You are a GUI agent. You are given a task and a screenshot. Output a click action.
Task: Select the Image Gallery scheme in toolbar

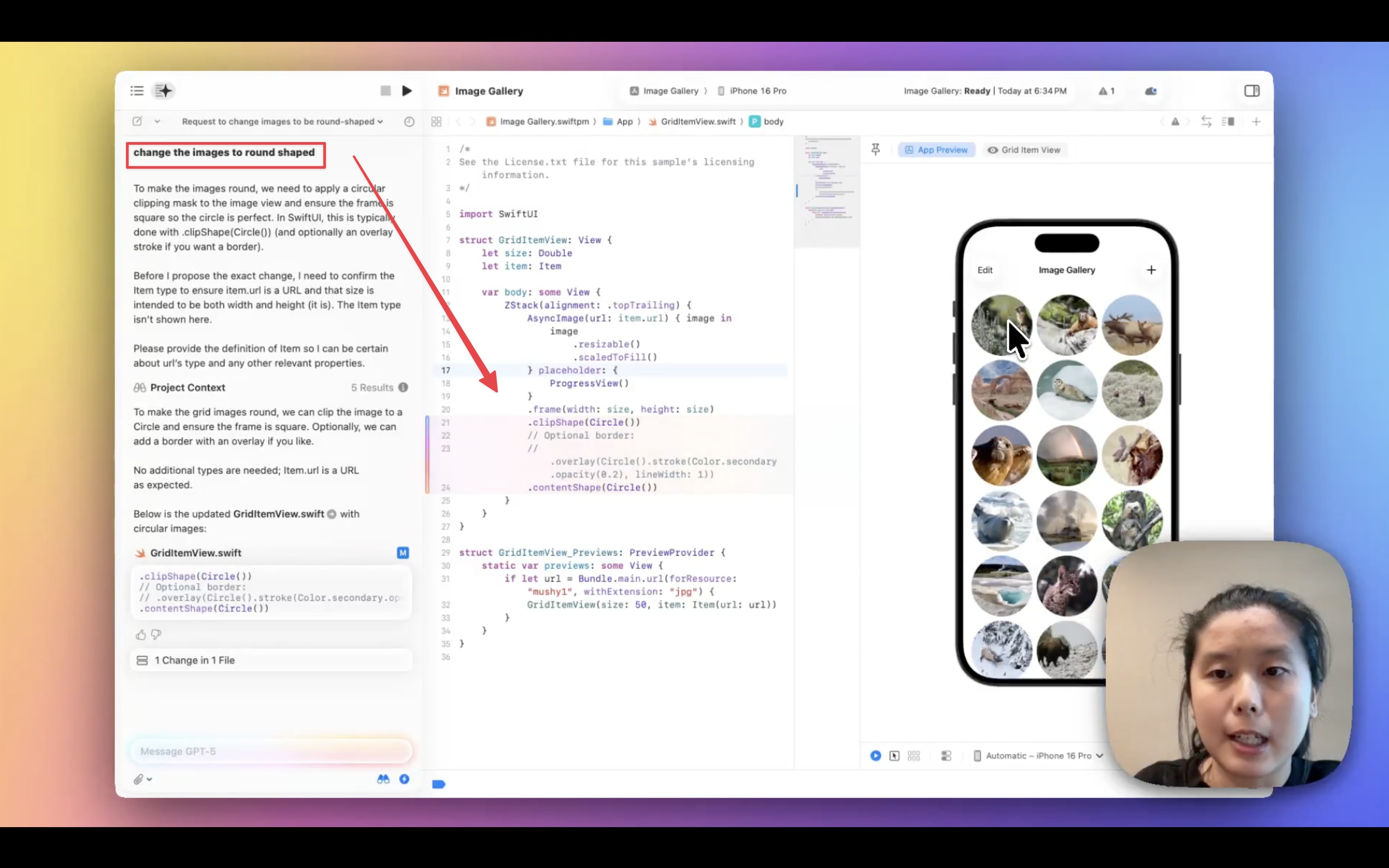pyautogui.click(x=665, y=91)
